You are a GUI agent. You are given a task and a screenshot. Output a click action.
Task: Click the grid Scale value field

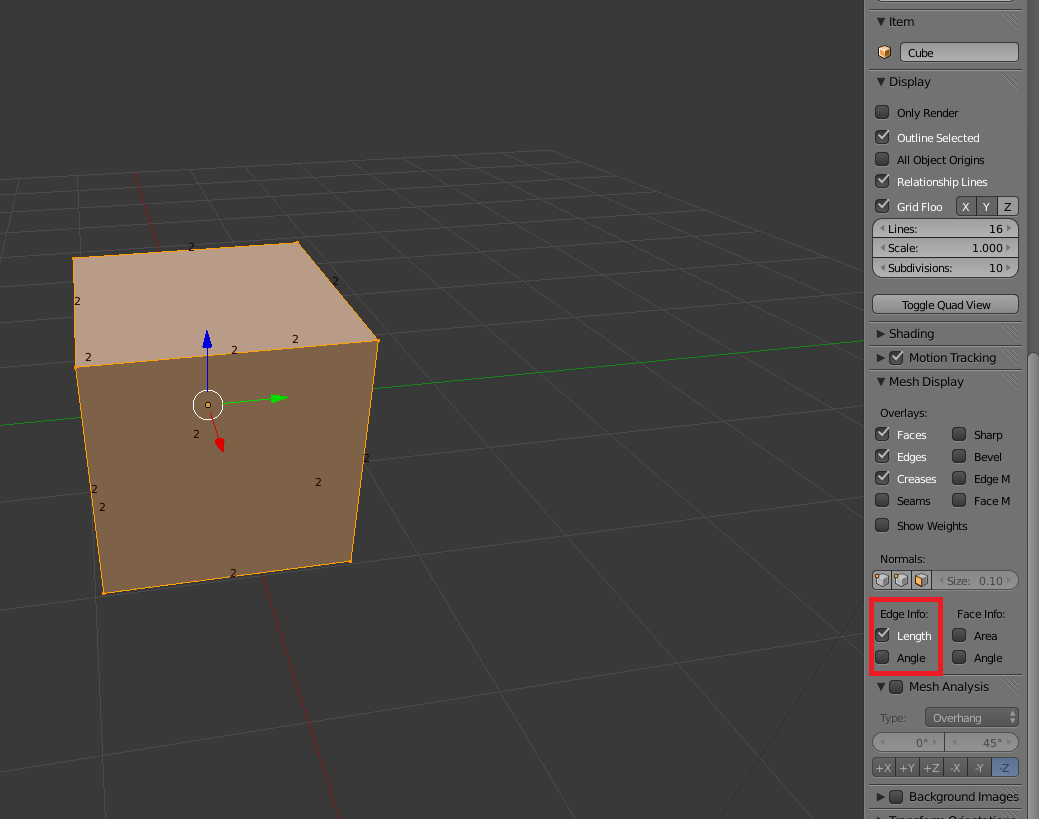pos(945,248)
